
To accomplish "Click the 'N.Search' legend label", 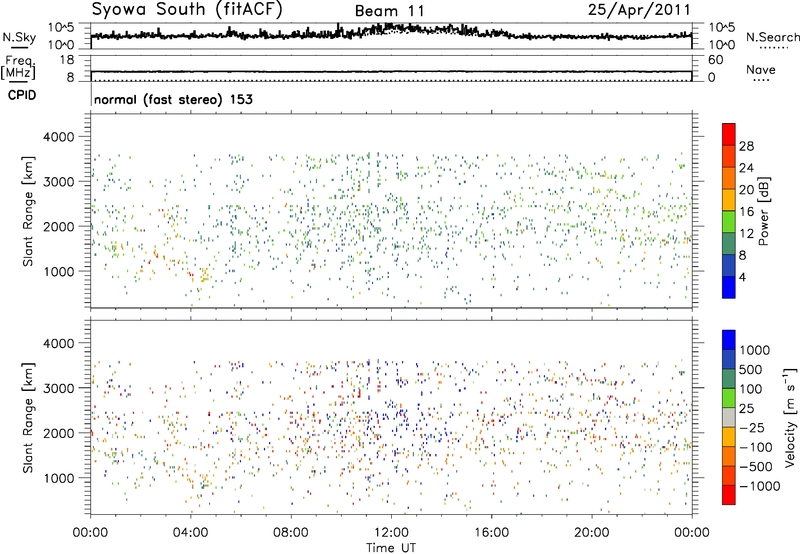I will [772, 37].
